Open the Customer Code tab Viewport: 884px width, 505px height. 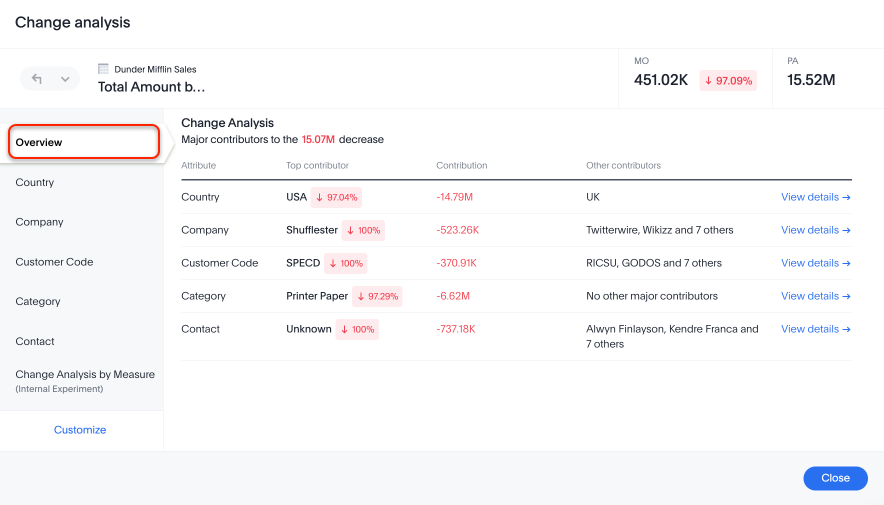[x=54, y=262]
